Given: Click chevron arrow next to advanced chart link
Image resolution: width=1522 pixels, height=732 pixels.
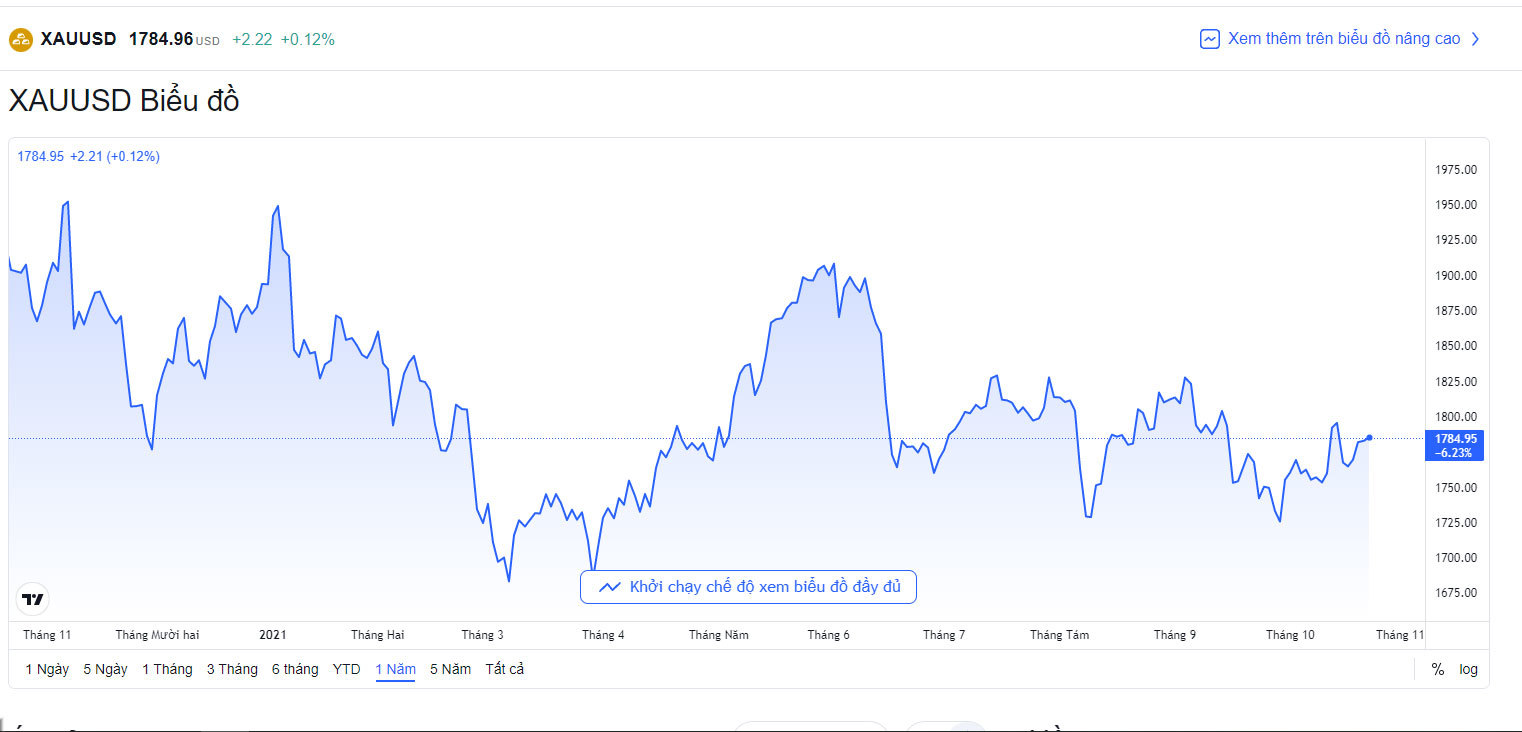Looking at the screenshot, I should click(1475, 39).
